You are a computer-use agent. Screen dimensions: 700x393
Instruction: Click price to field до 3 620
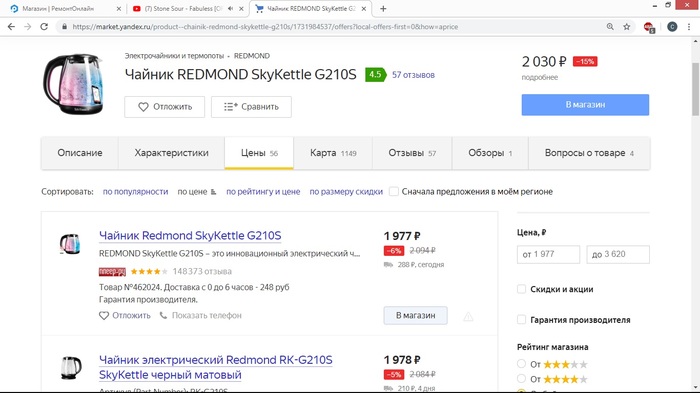(618, 254)
